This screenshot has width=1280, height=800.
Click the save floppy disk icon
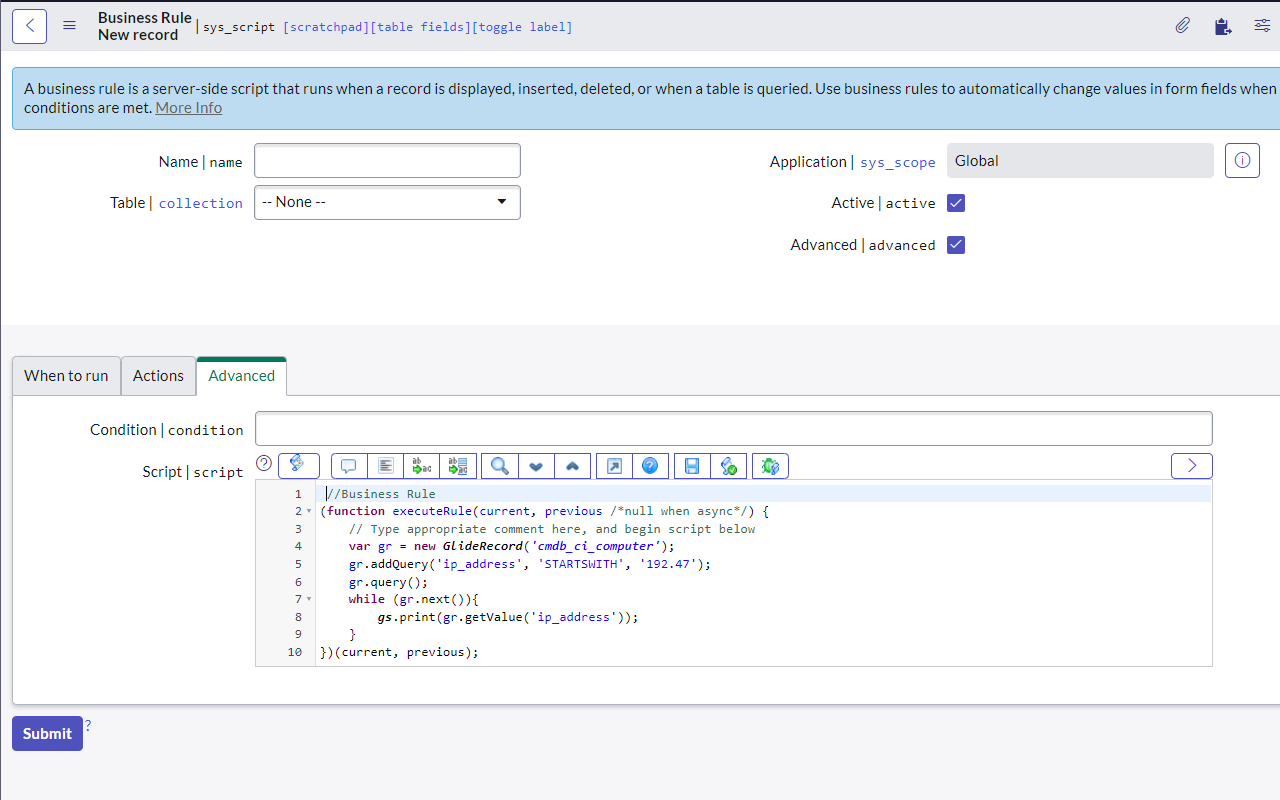point(692,466)
